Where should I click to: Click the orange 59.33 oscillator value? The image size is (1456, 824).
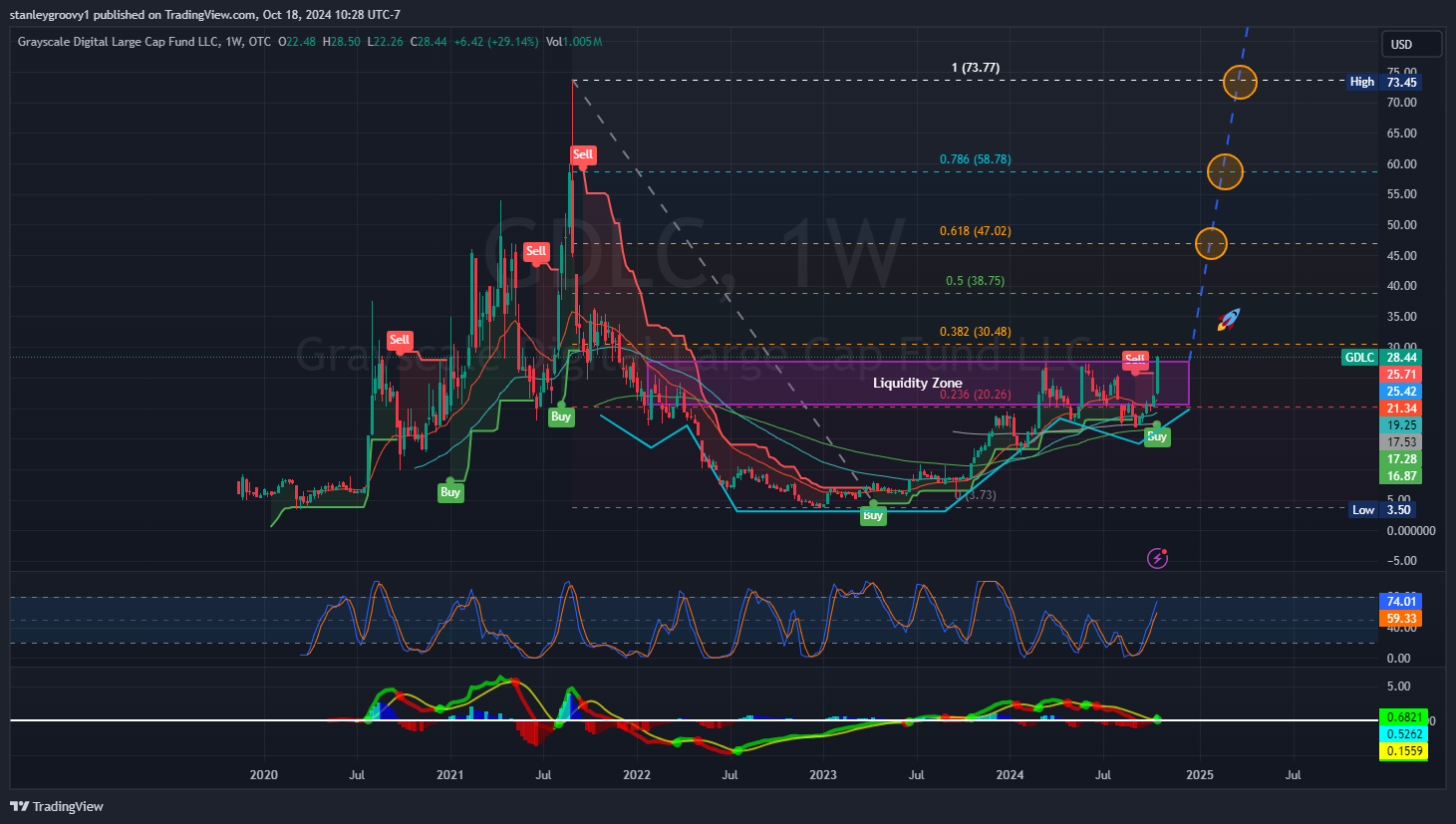pyautogui.click(x=1401, y=619)
